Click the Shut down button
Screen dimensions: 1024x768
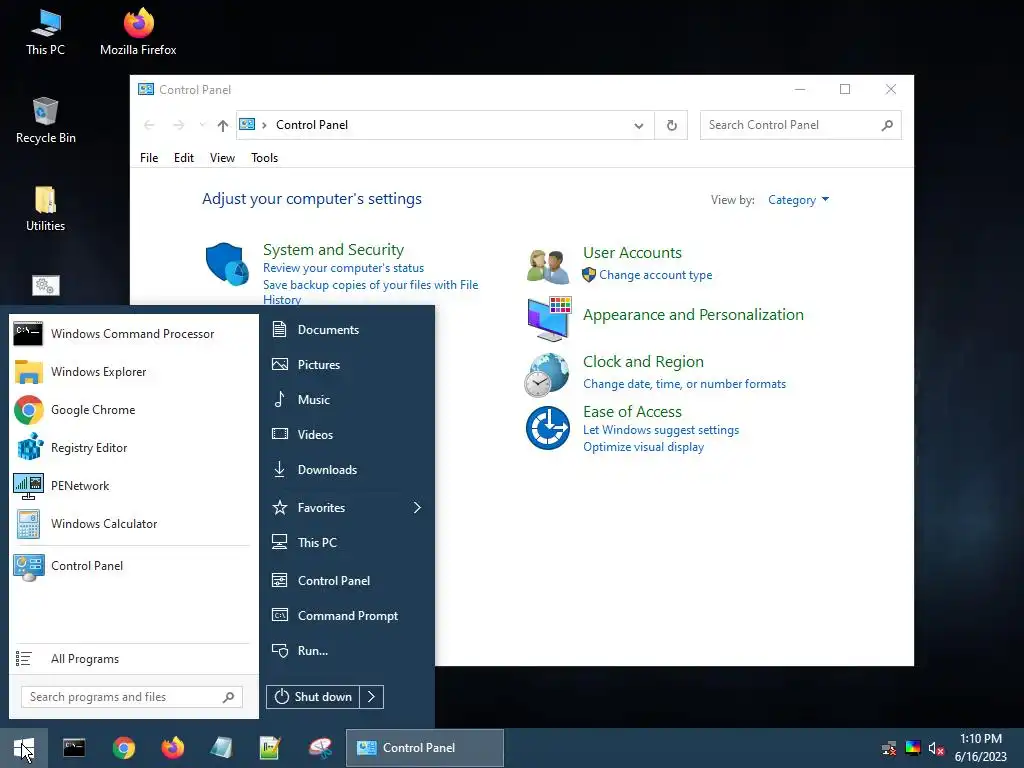313,697
